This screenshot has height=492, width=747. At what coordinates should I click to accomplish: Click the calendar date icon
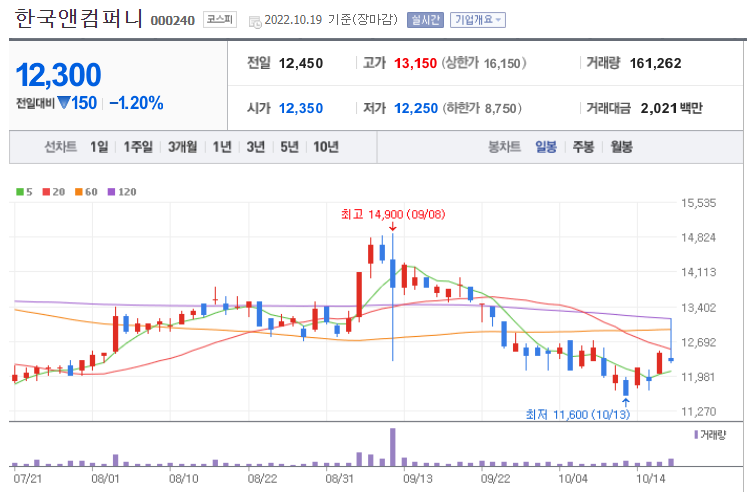click(255, 21)
